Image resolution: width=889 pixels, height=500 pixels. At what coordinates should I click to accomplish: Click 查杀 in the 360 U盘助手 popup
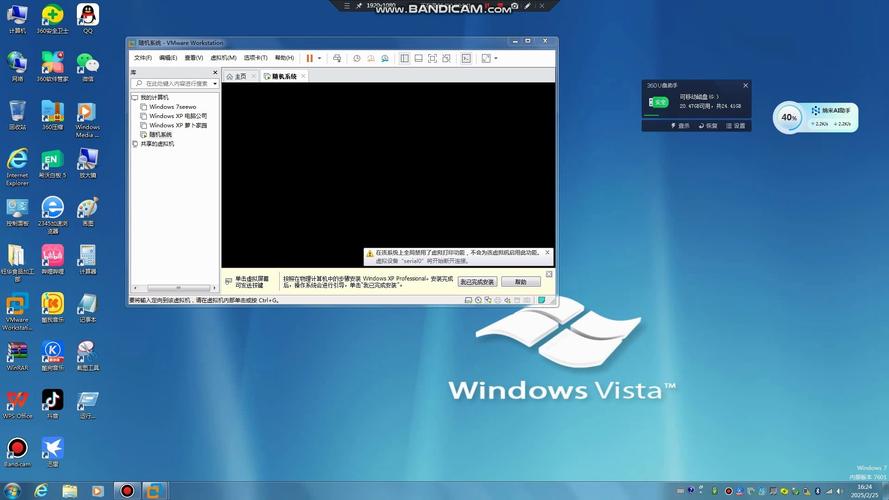pyautogui.click(x=680, y=126)
